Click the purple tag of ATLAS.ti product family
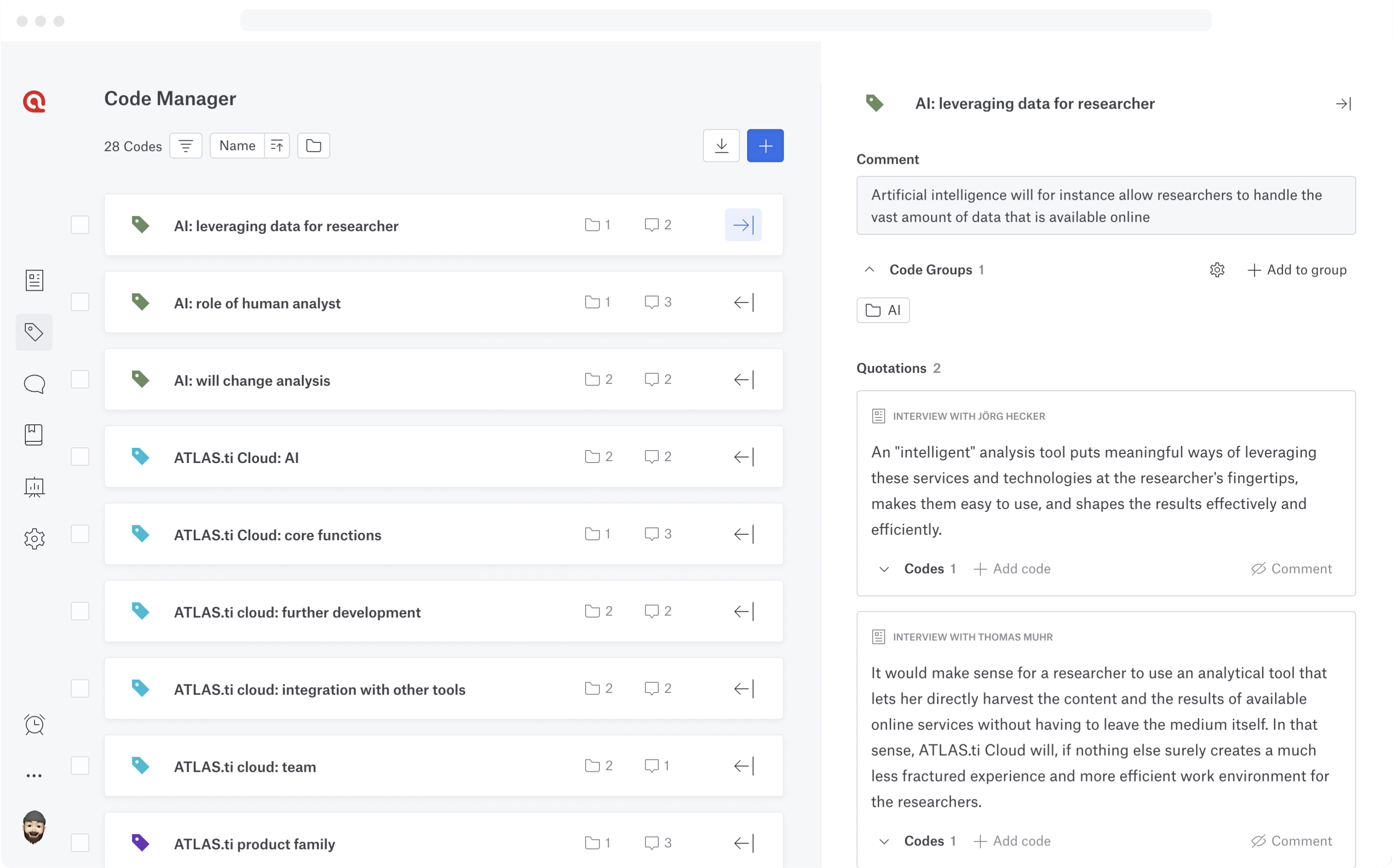This screenshot has width=1393, height=868. coord(140,843)
